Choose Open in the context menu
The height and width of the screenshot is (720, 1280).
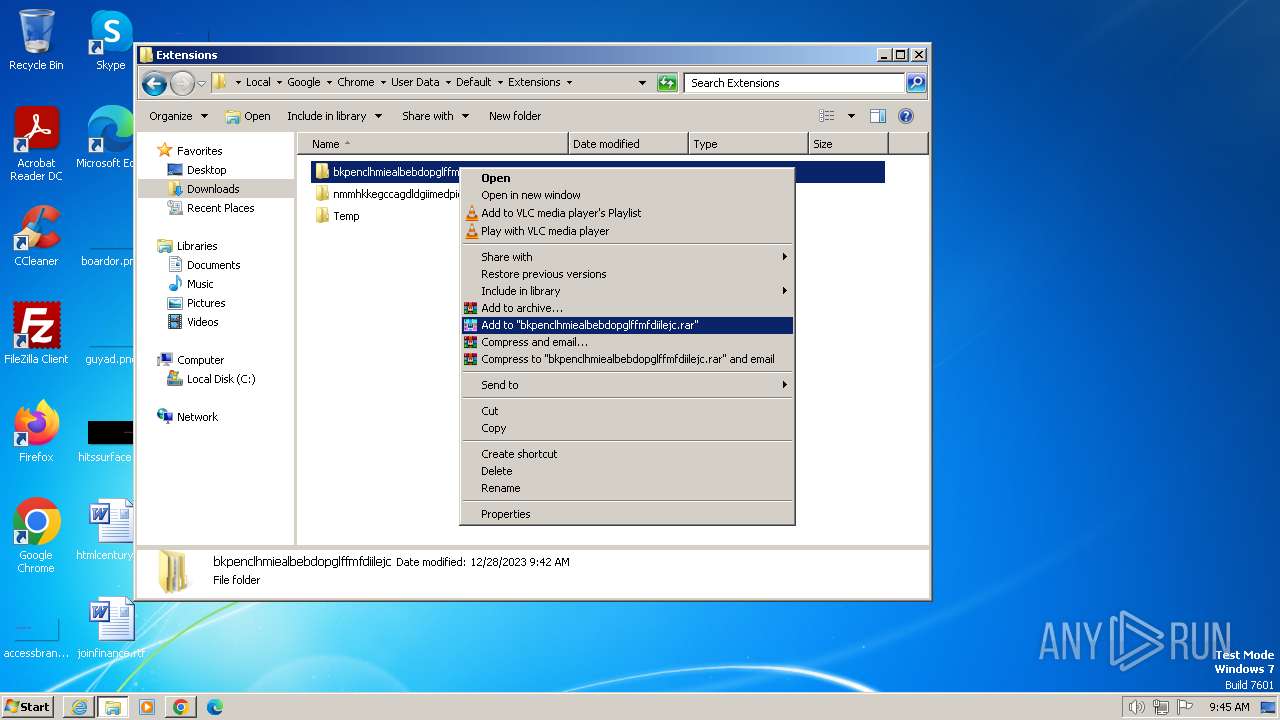click(627, 178)
